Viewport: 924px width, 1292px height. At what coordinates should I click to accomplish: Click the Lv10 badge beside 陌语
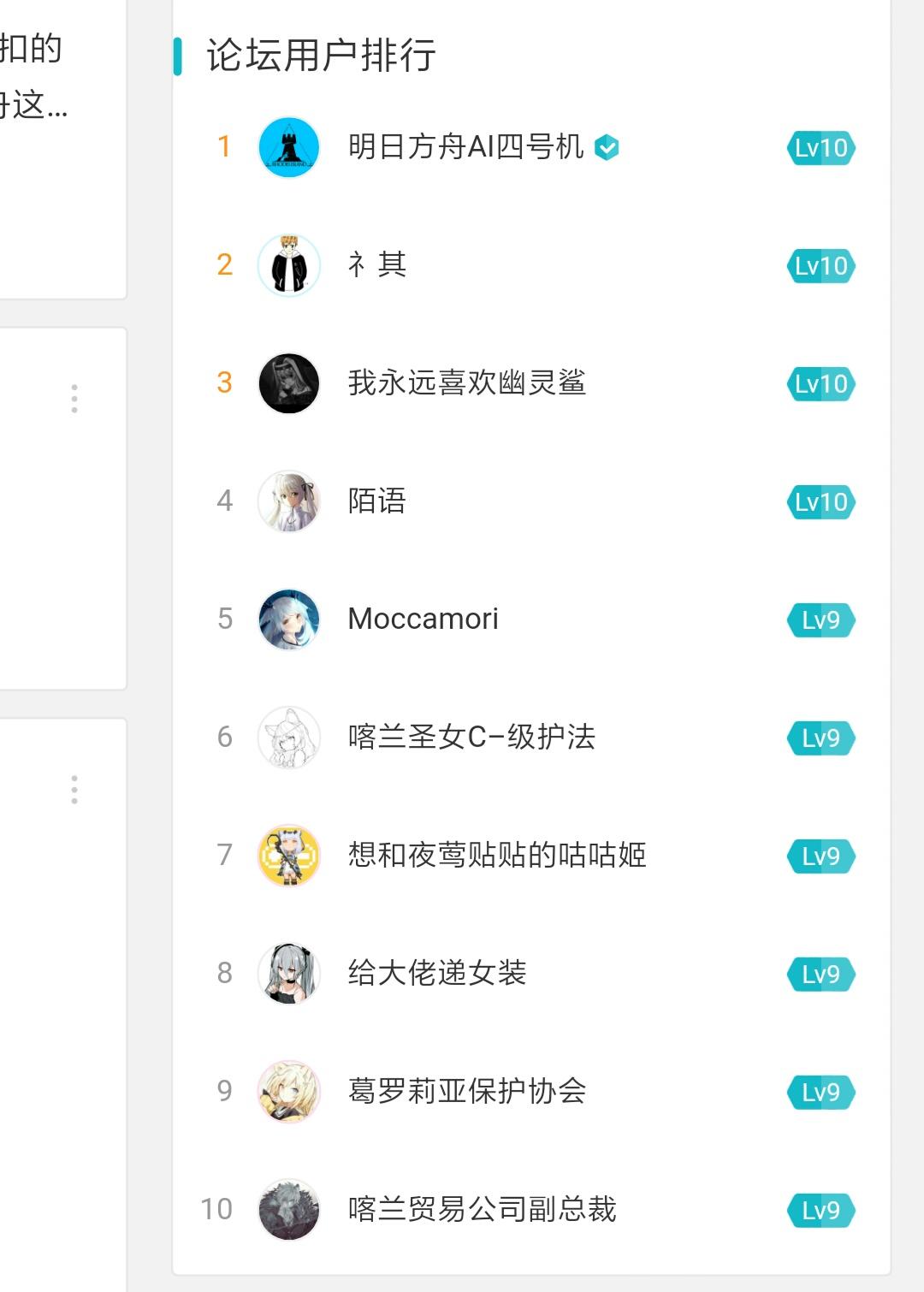821,502
